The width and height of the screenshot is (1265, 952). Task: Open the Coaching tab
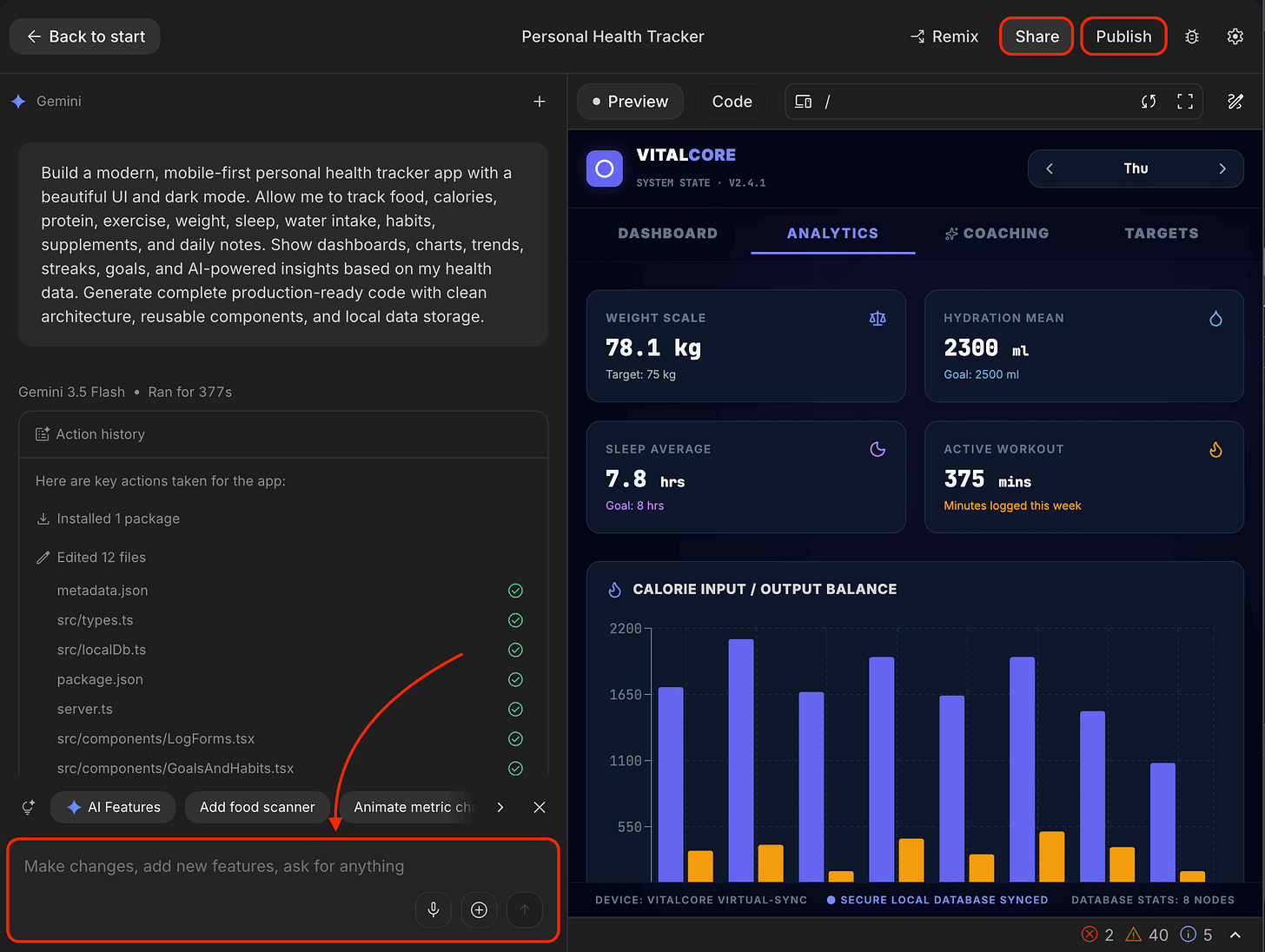point(997,233)
